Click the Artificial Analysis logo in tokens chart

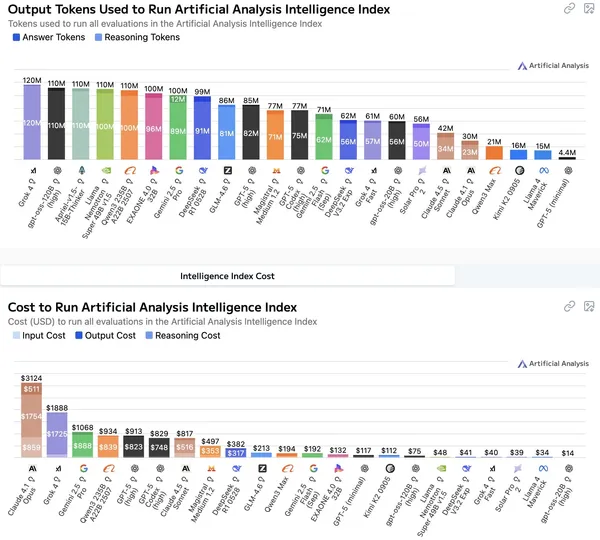pos(553,66)
